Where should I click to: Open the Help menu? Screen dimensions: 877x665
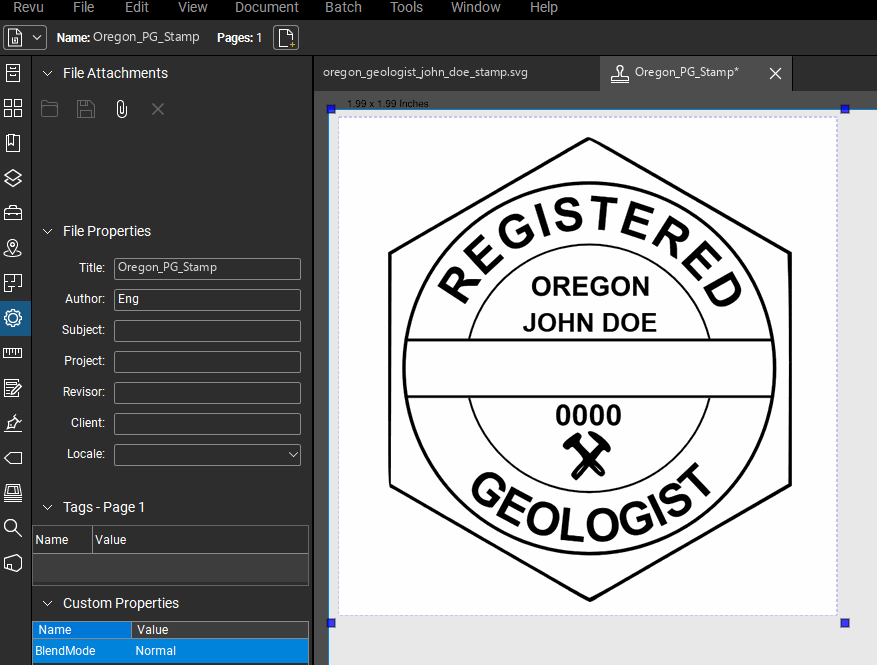pos(544,7)
